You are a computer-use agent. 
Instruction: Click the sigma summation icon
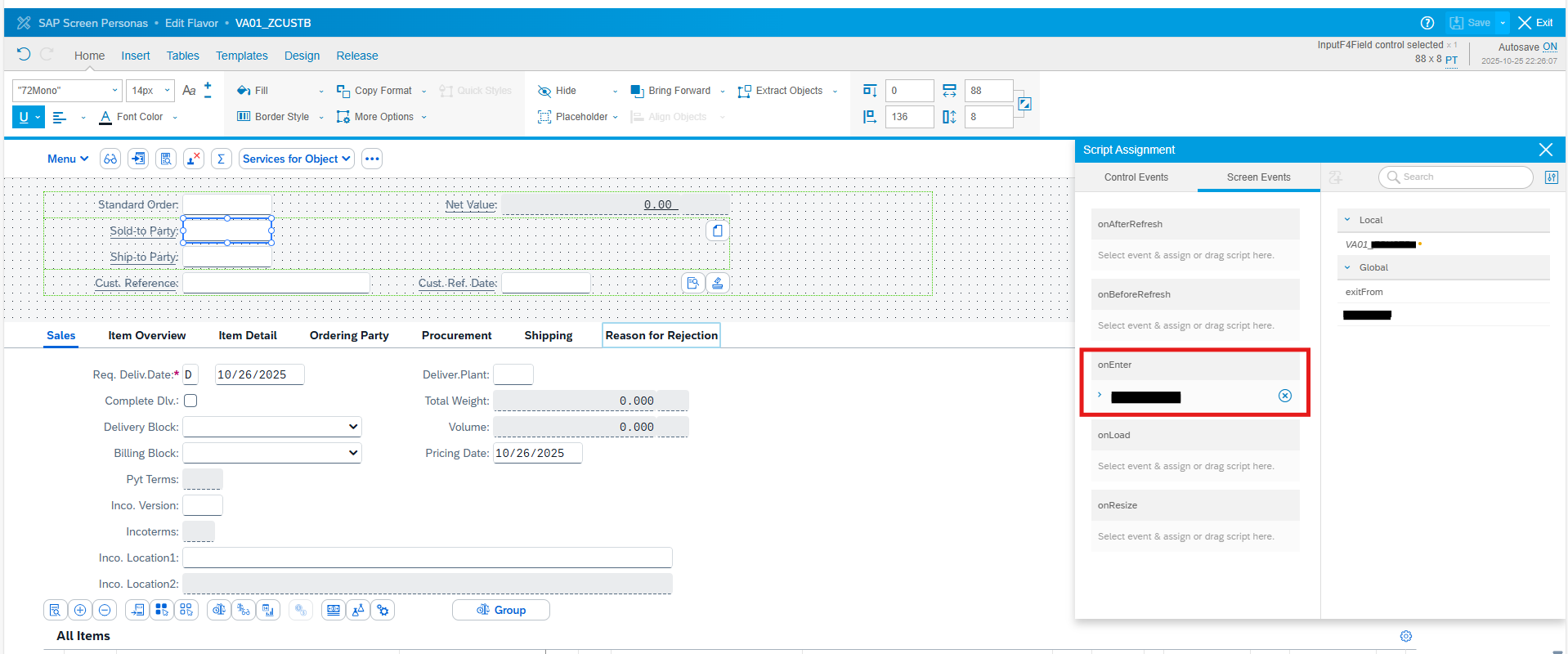point(221,159)
